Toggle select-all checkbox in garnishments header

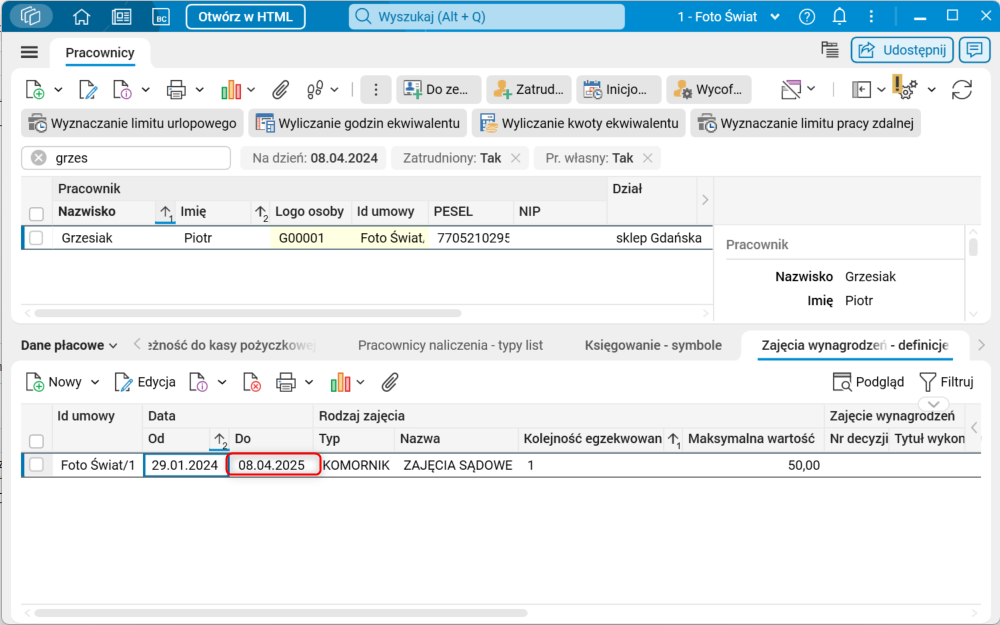coord(36,441)
